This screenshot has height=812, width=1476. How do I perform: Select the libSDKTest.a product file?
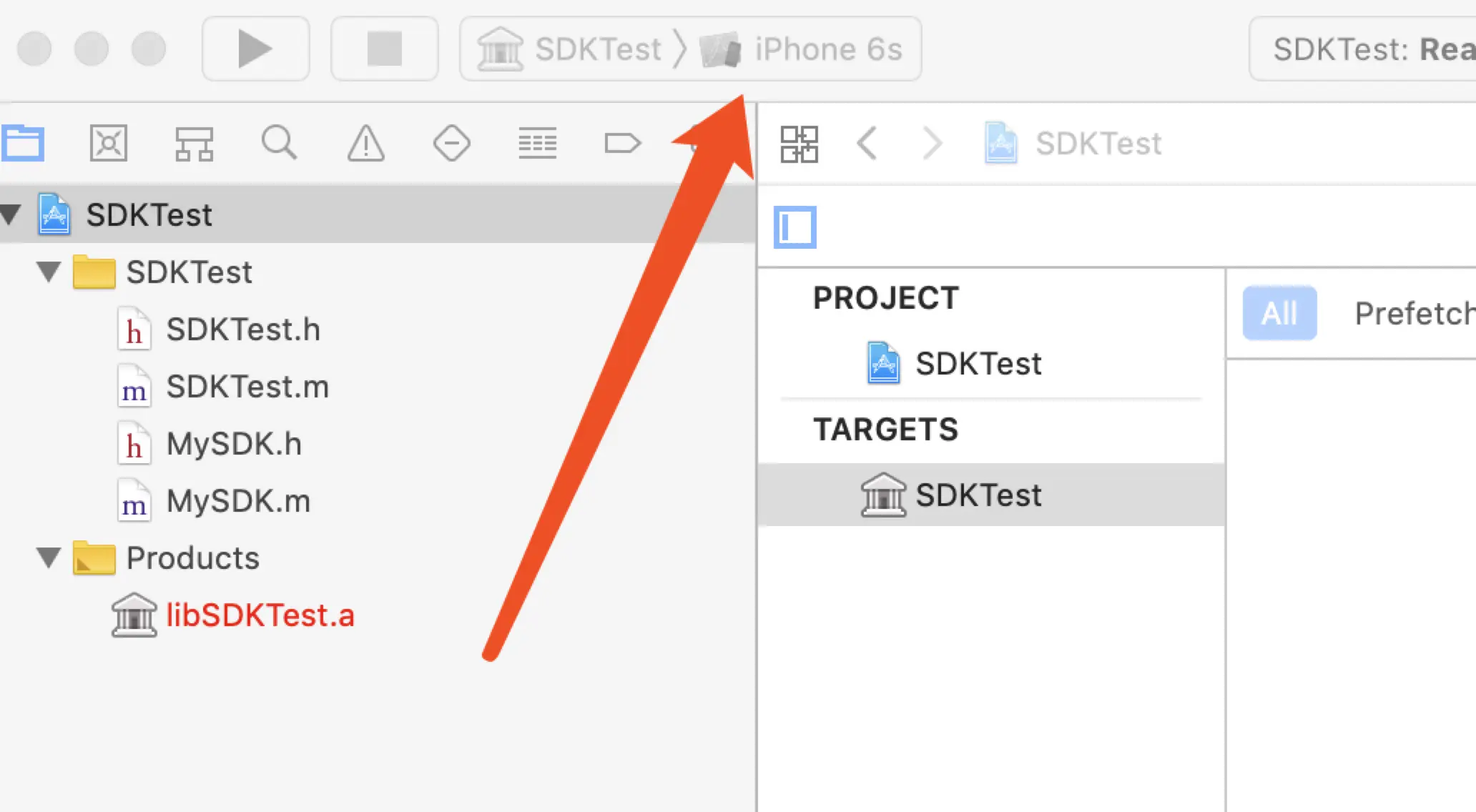pos(259,615)
